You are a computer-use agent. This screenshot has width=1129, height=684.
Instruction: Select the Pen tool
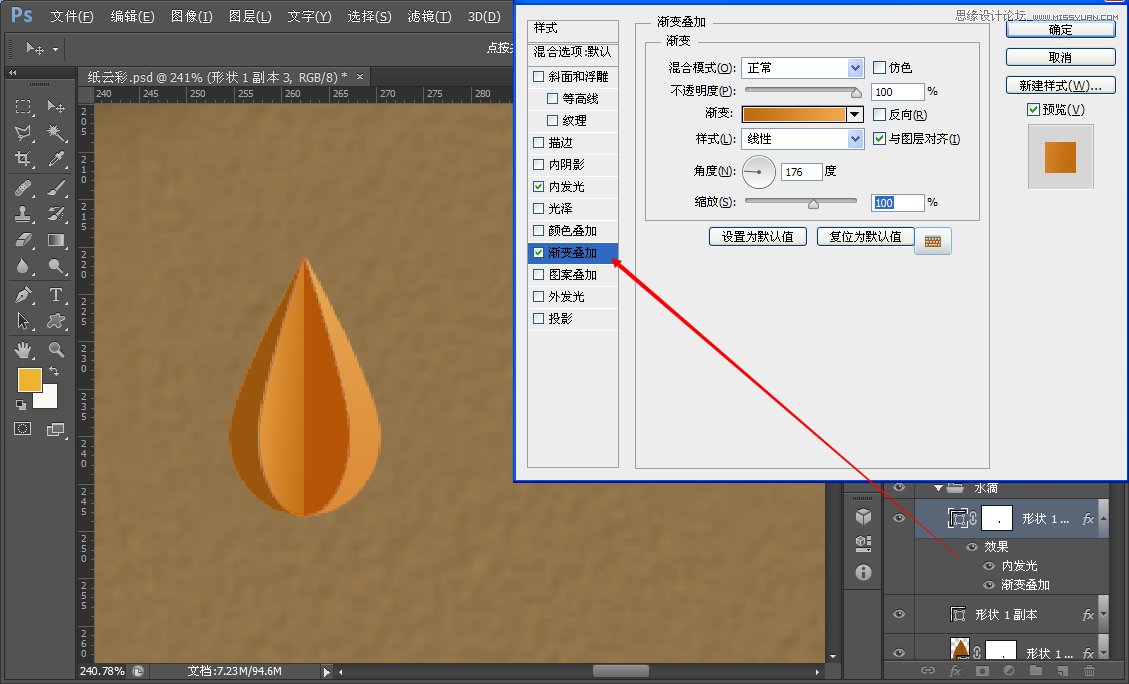(23, 294)
